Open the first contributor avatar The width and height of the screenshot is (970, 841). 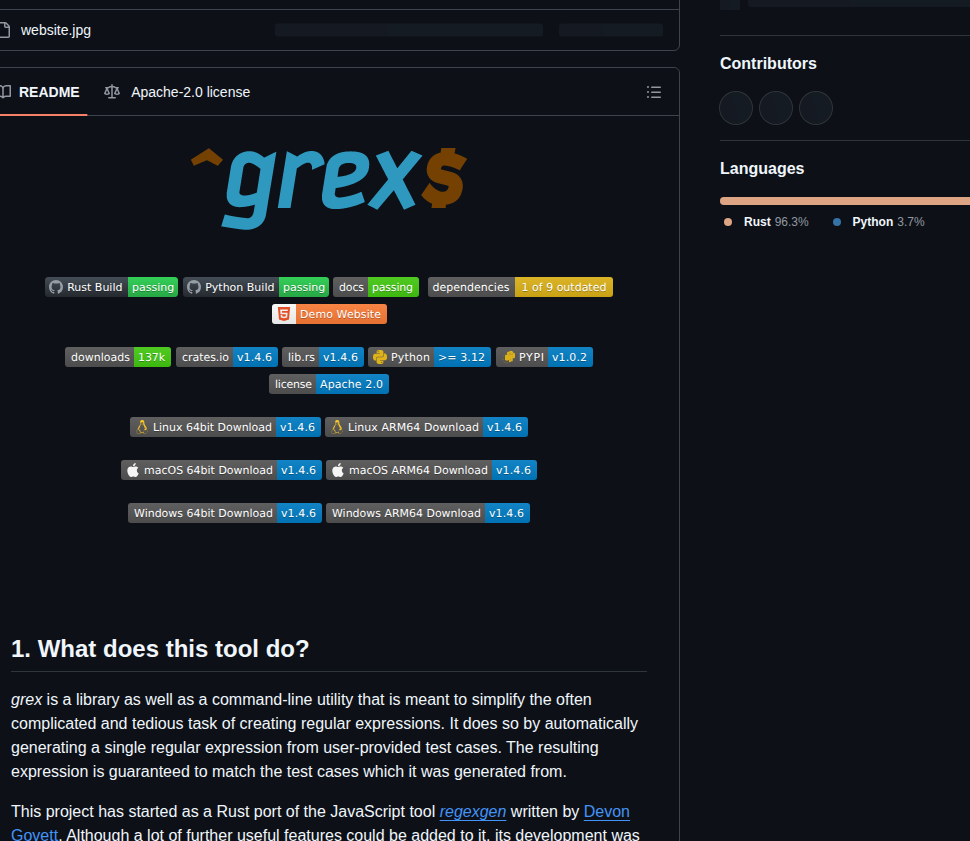pyautogui.click(x=736, y=108)
